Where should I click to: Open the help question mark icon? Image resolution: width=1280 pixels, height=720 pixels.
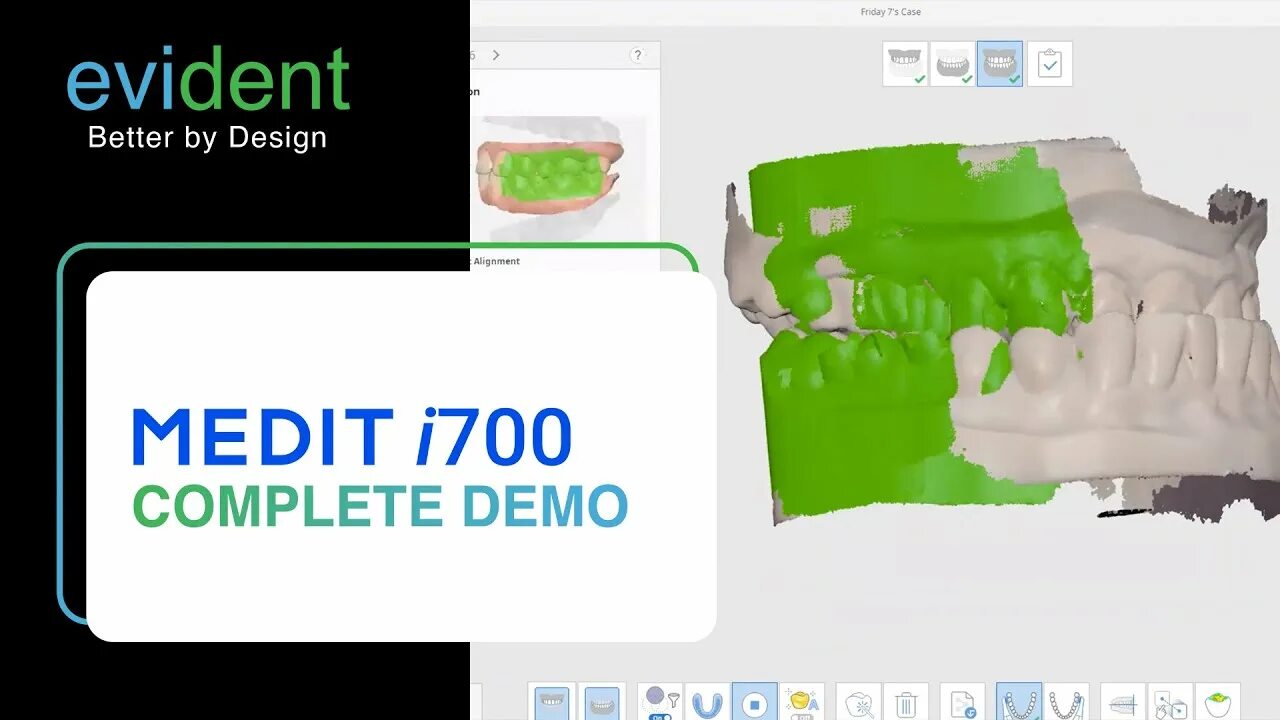(638, 55)
